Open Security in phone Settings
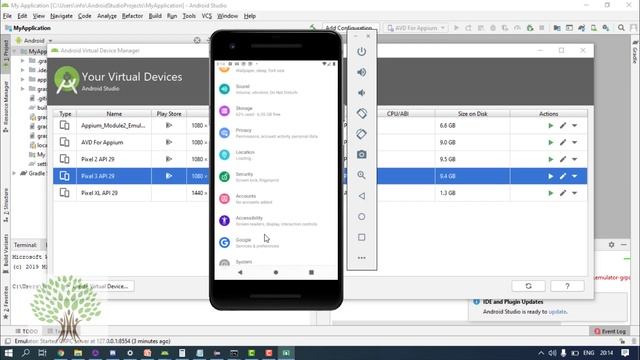This screenshot has width=640, height=360. (276, 177)
